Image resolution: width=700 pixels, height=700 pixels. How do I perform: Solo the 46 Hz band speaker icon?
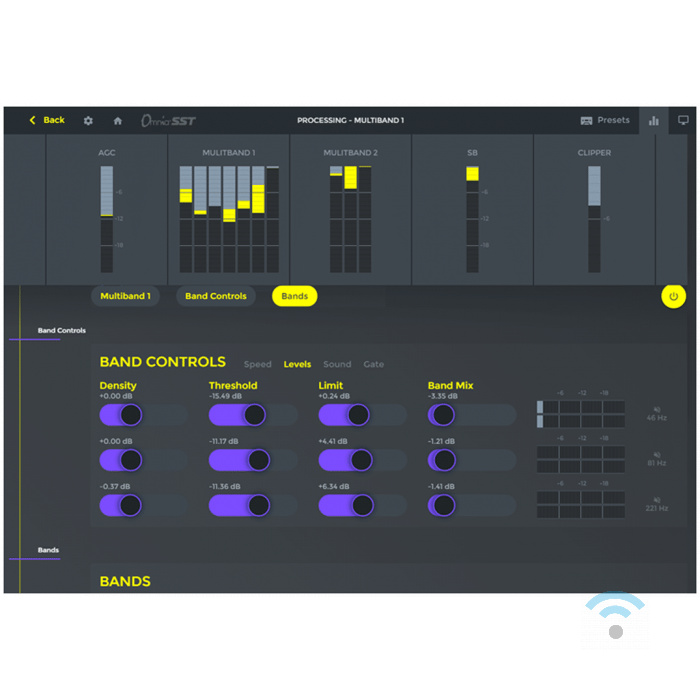(656, 409)
